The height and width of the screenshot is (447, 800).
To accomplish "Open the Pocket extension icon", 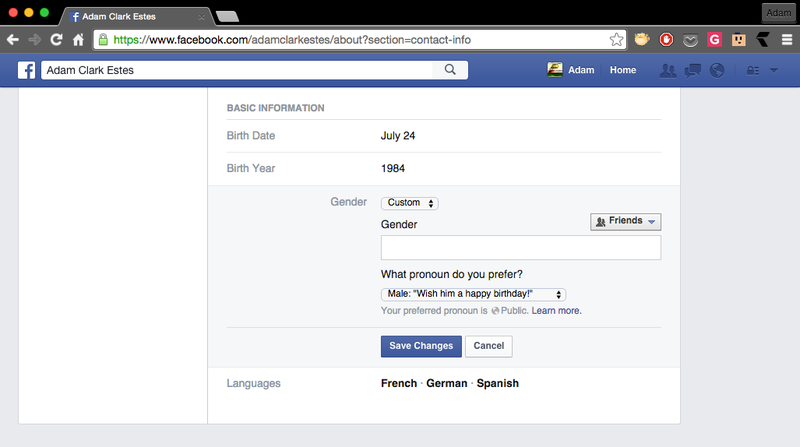I will click(690, 40).
